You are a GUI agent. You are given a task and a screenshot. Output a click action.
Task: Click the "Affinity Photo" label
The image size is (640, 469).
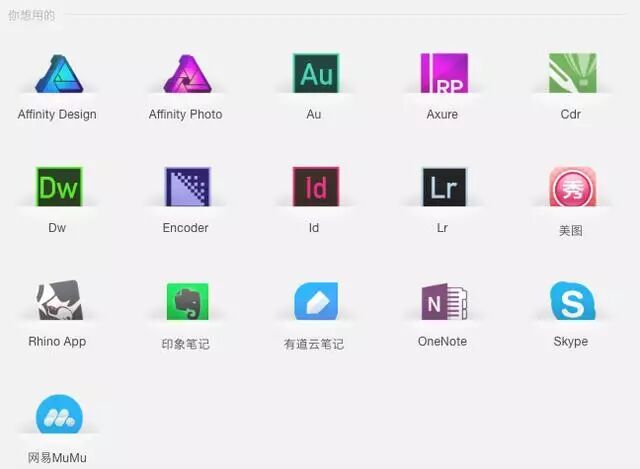click(x=186, y=114)
